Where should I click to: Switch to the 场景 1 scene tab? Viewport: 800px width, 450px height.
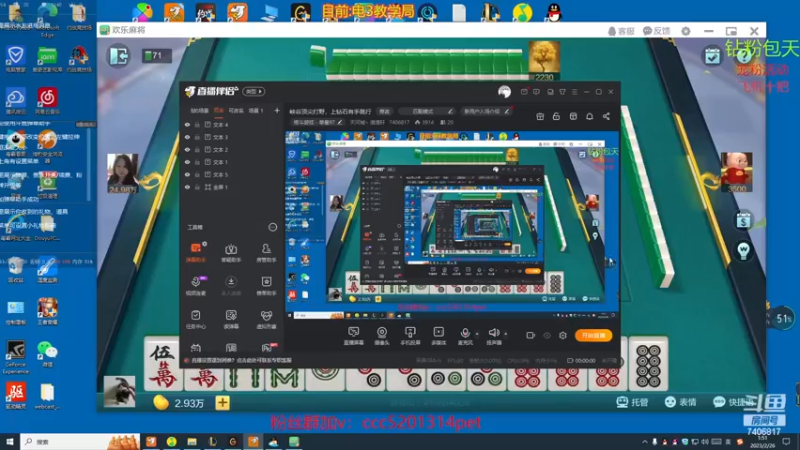[256, 110]
